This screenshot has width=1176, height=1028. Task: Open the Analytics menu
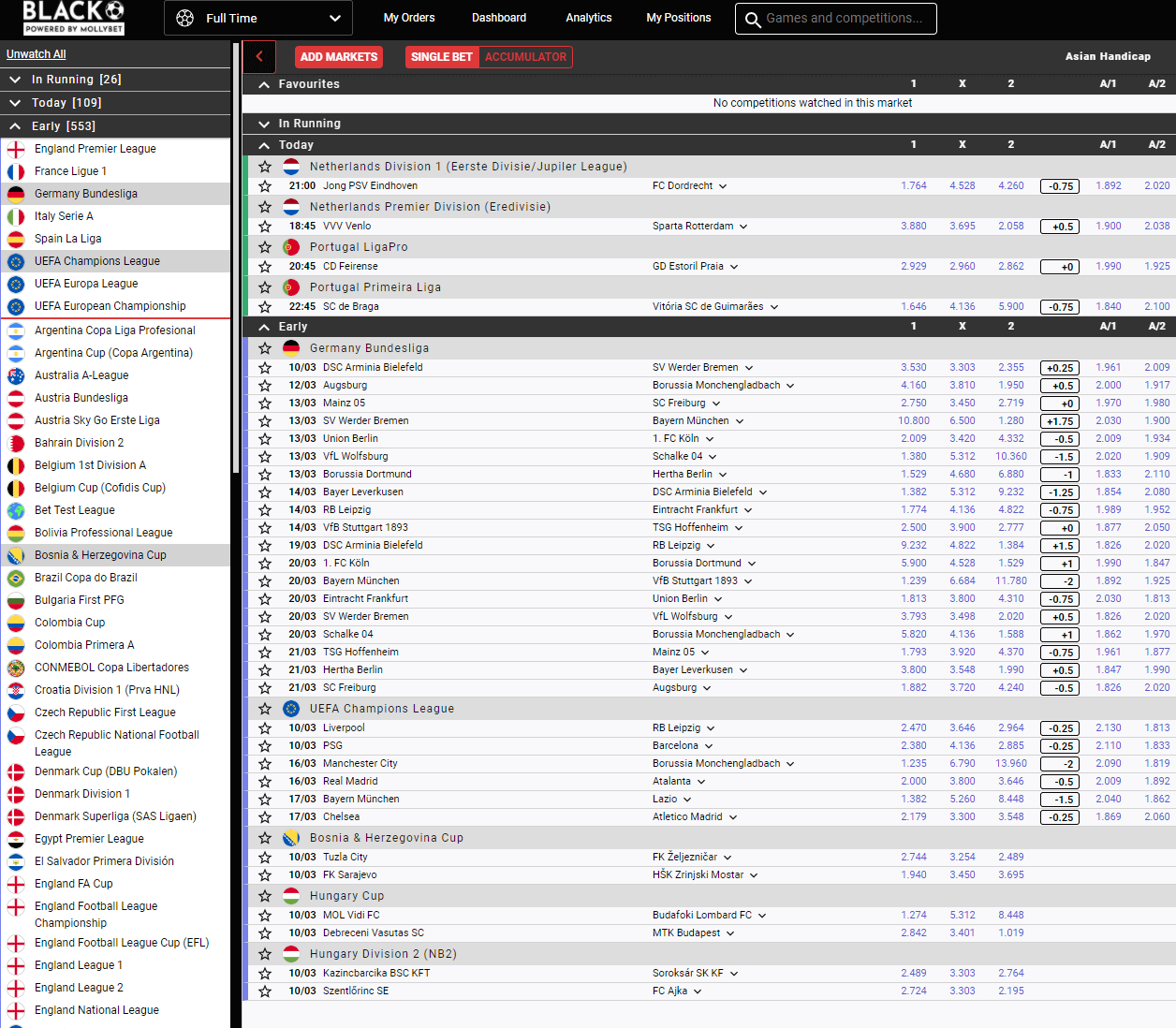589,18
